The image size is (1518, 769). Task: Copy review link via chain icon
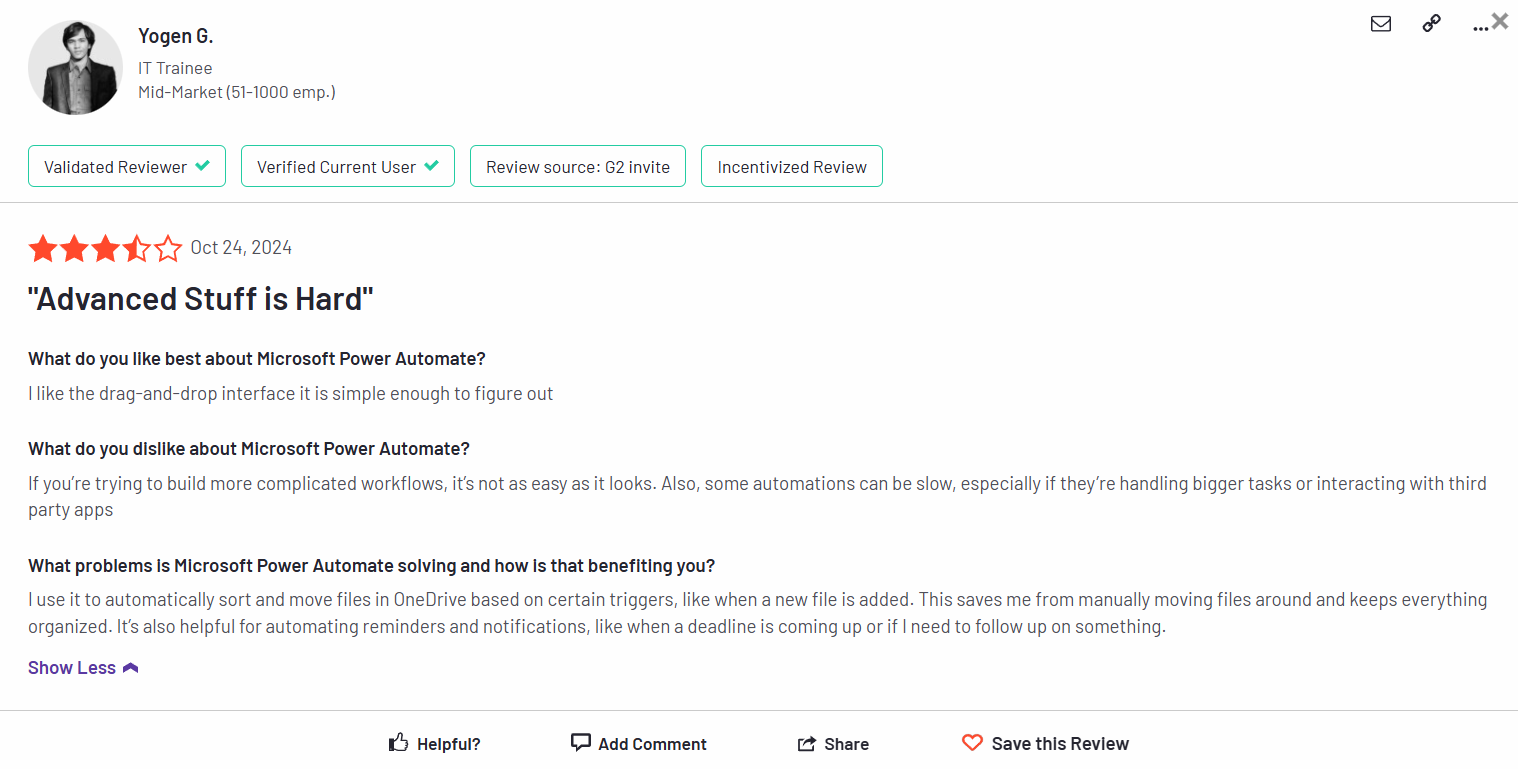tap(1432, 24)
